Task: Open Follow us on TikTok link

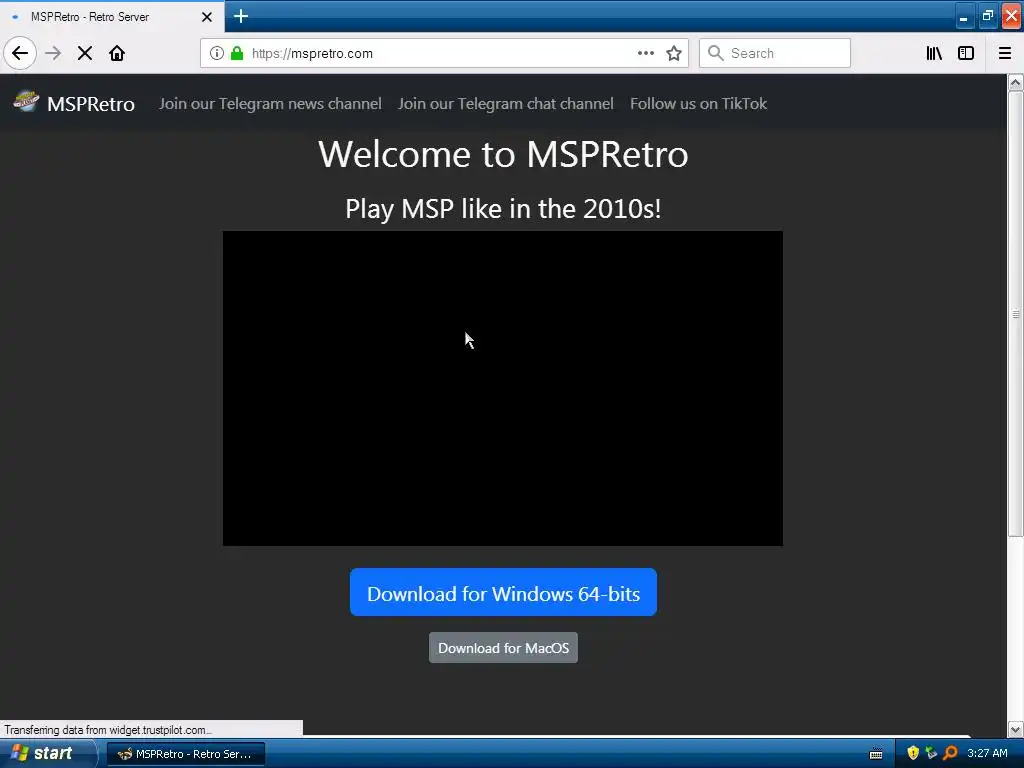Action: (699, 104)
